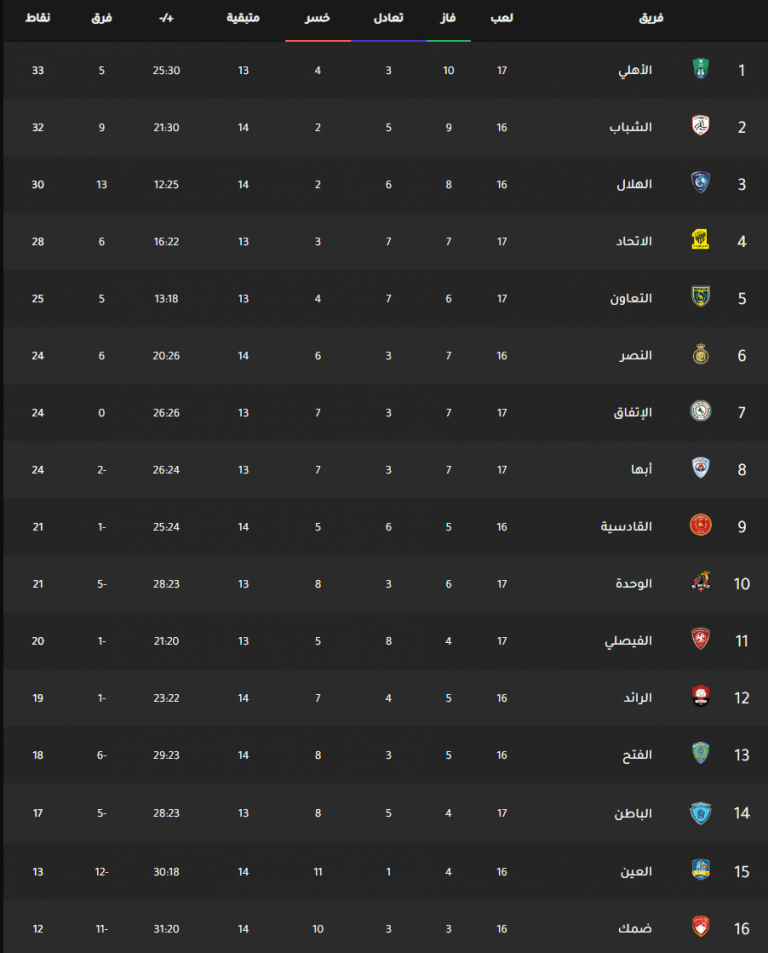Click the Abha club shield icon
Viewport: 768px width, 953px height.
coord(701,468)
